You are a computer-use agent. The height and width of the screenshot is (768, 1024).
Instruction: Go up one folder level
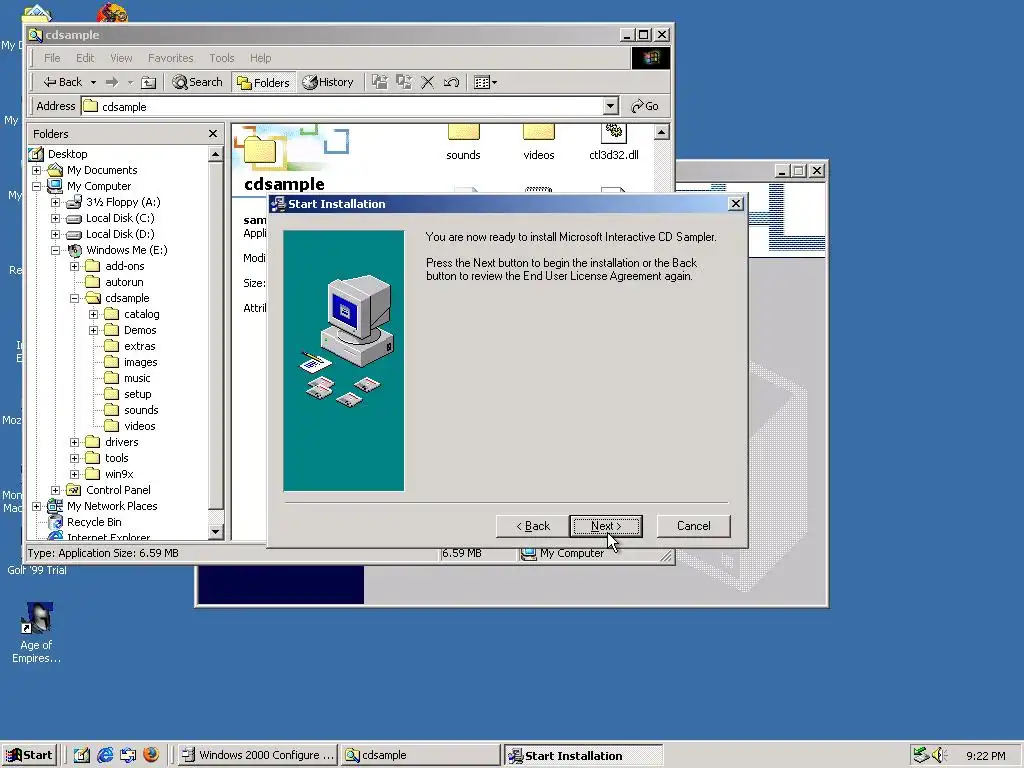(x=149, y=82)
